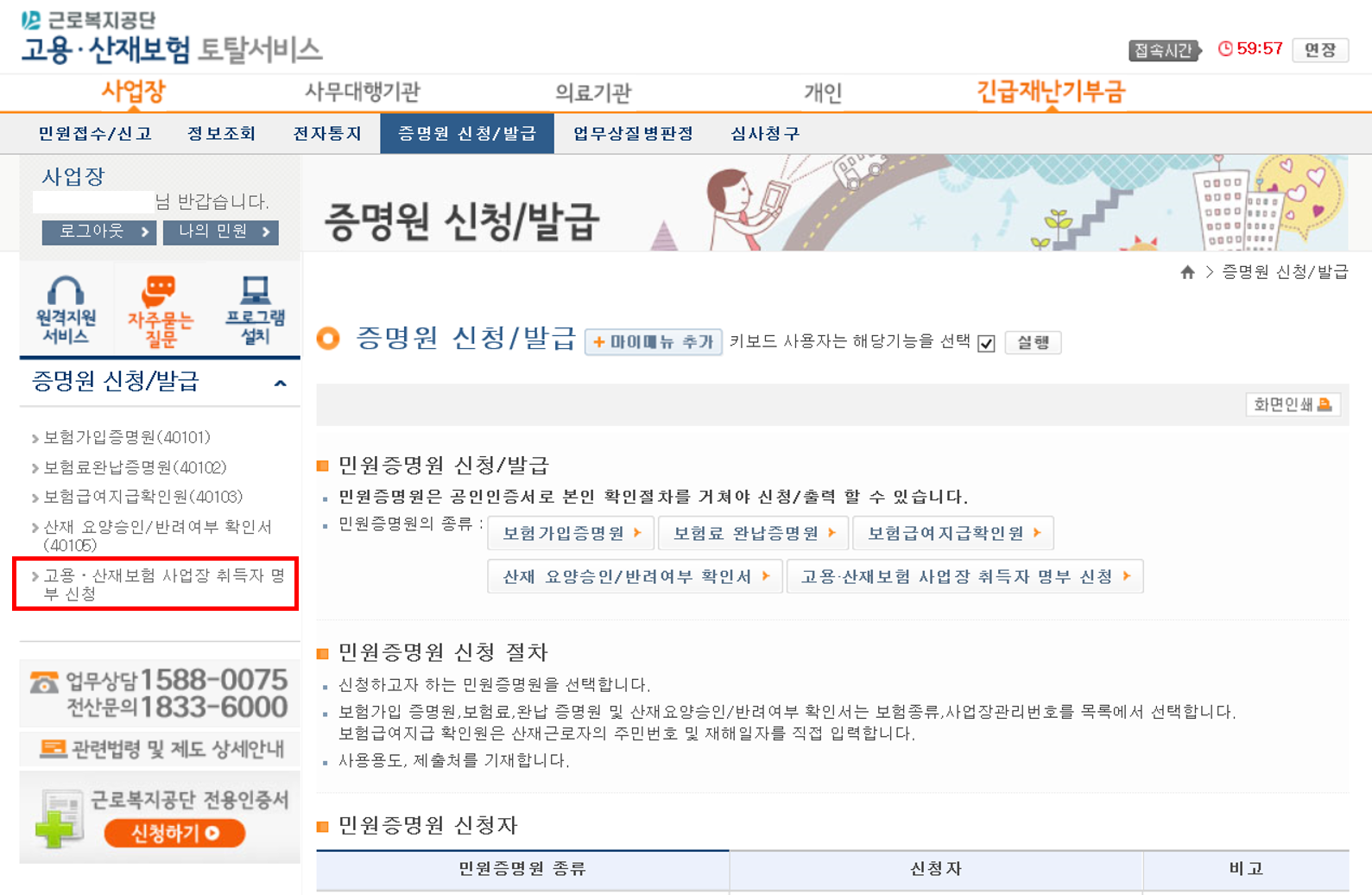The image size is (1372, 895).
Task: Collapse the 증명원 신청/발급 side menu
Action: (280, 383)
